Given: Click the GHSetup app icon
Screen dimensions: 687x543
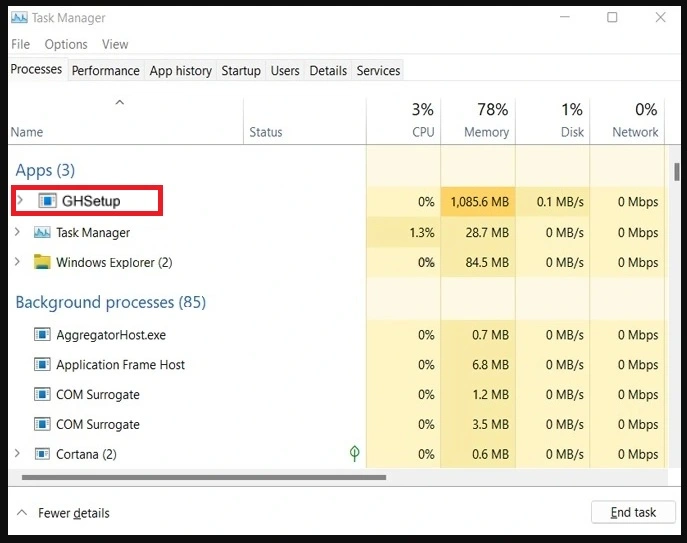Looking at the screenshot, I should [x=47, y=201].
